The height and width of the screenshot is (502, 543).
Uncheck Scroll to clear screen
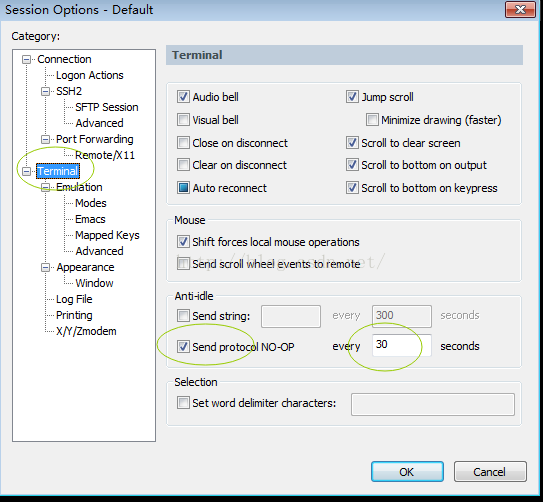point(352,143)
